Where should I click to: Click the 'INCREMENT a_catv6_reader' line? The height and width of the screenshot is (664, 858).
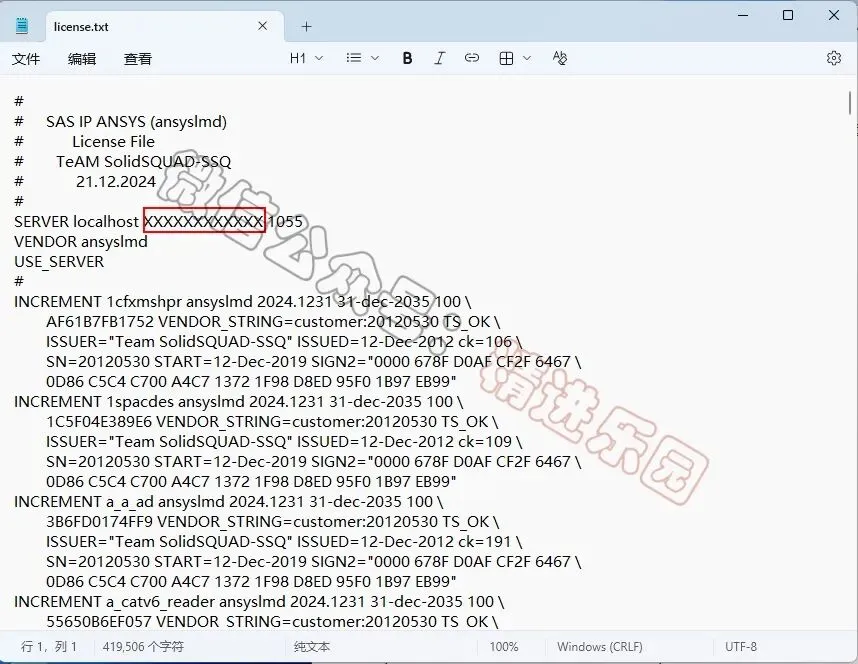[259, 602]
